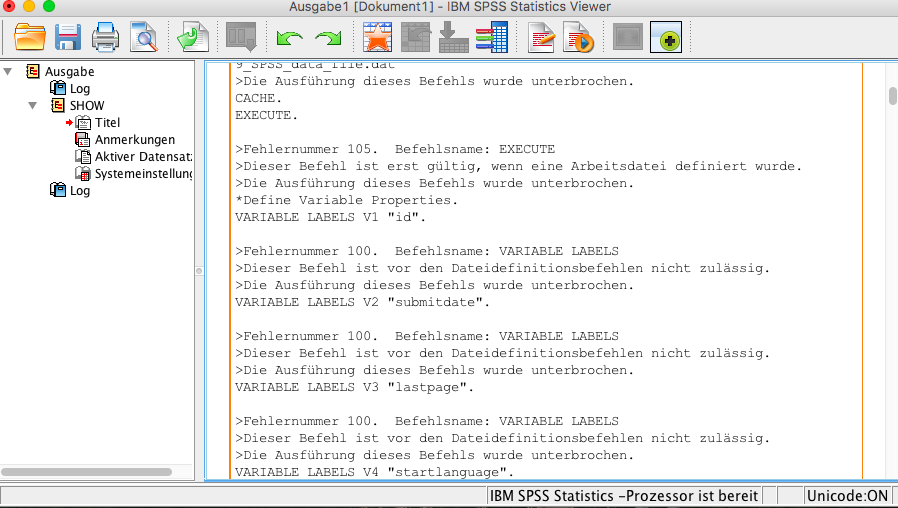Select the Systemeinstellungen outline item

pyautogui.click(x=142, y=174)
